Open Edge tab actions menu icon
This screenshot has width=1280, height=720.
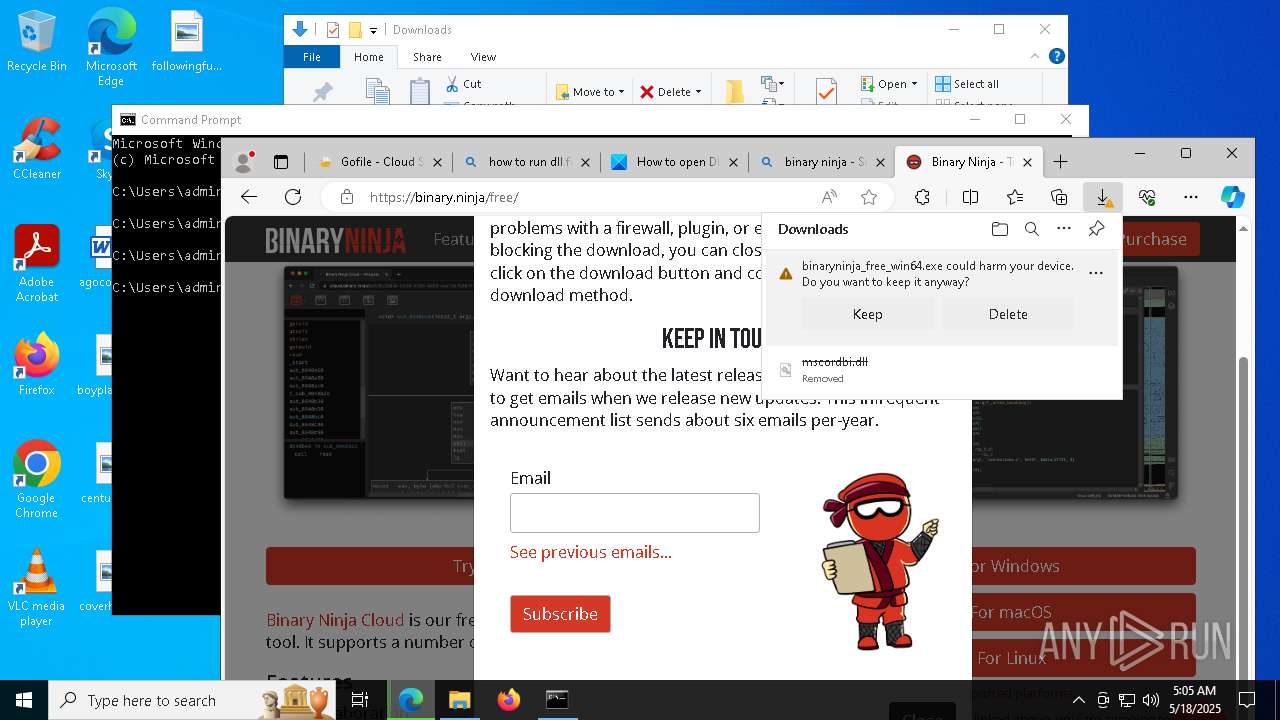pos(281,162)
